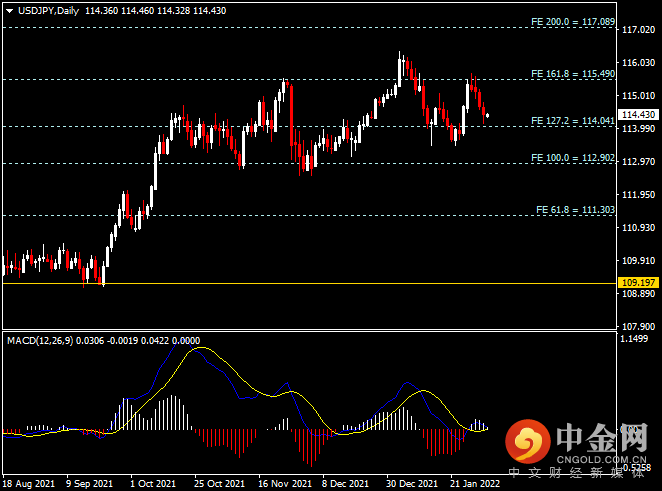The image size is (662, 491).
Task: Select the FE 61.8 = 111.303 label
Action: click(575, 210)
